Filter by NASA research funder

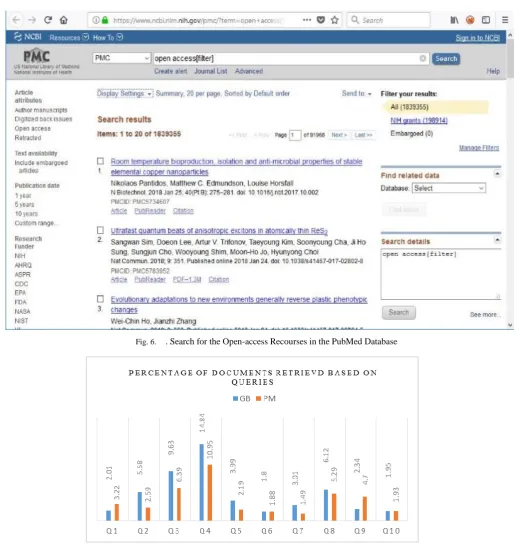[x=22, y=311]
